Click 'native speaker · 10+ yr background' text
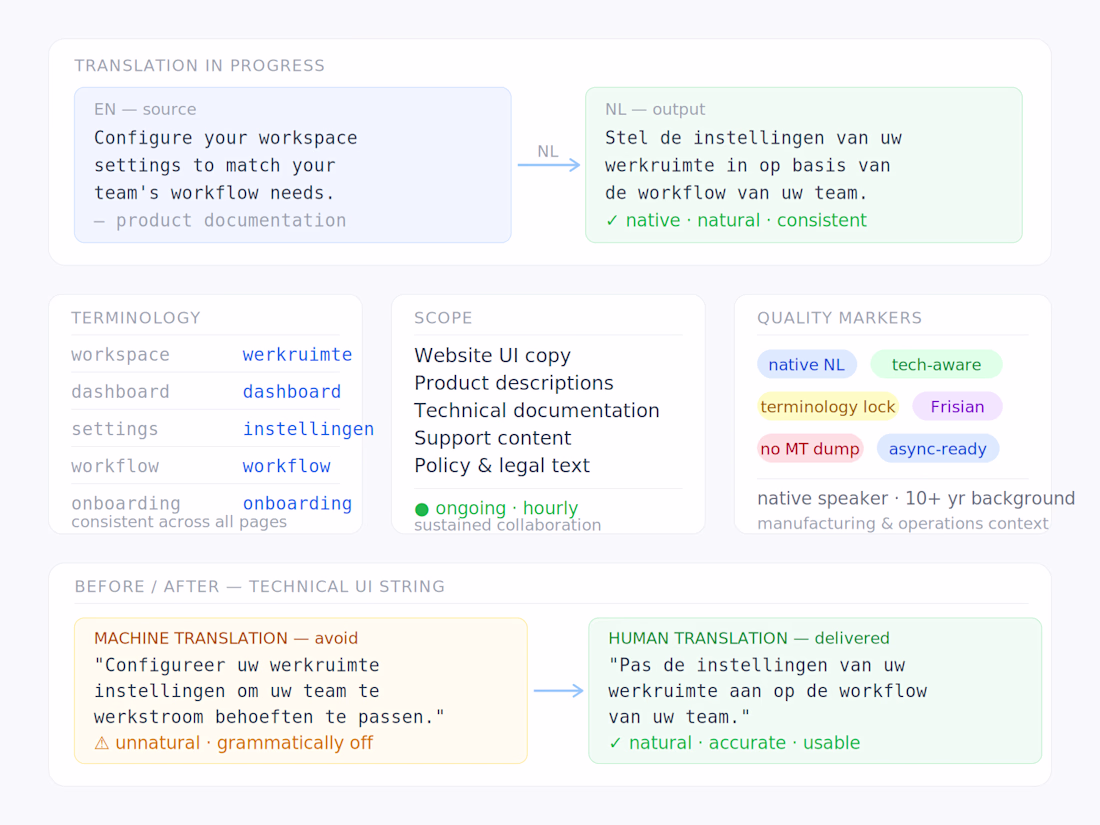1100x825 pixels. [x=915, y=498]
